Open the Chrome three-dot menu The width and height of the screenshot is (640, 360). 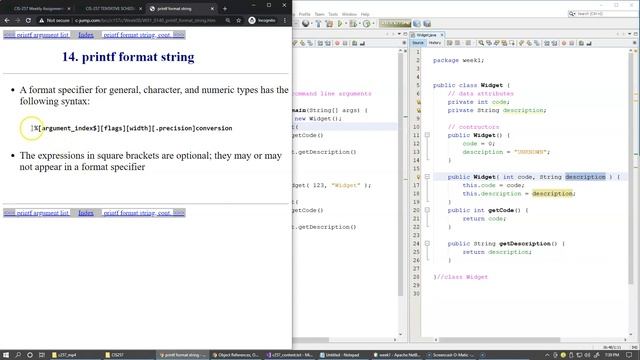click(285, 20)
